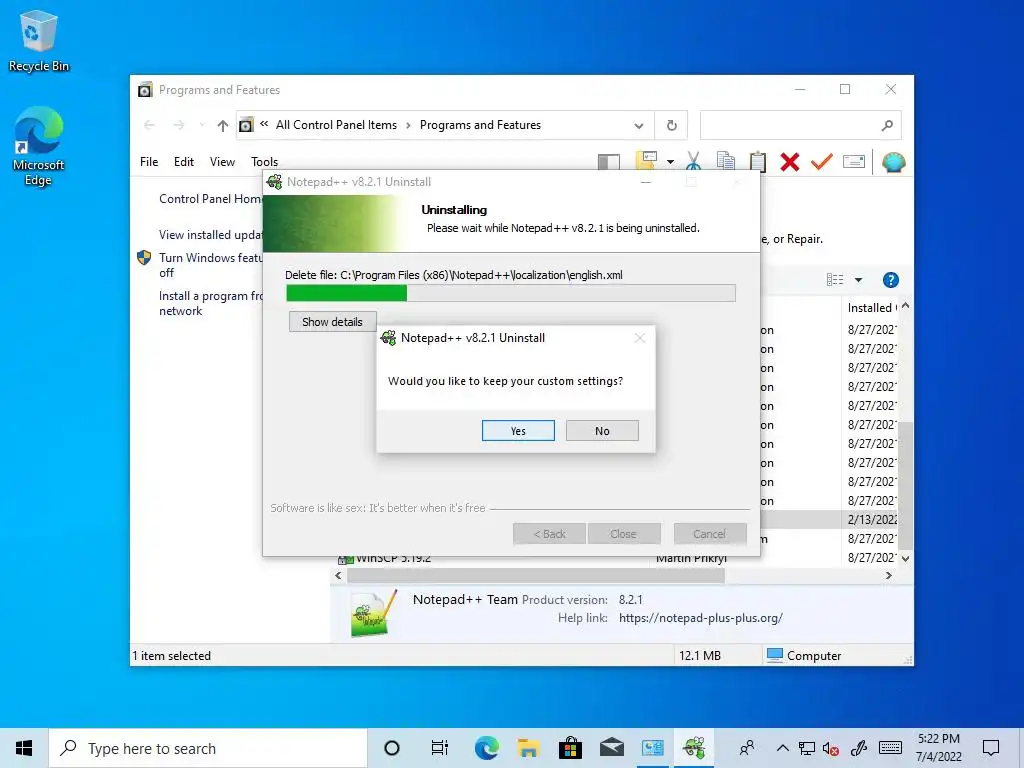Click the taskbar clock showing 5:22 PM
Image resolution: width=1024 pixels, height=768 pixels.
(938, 748)
